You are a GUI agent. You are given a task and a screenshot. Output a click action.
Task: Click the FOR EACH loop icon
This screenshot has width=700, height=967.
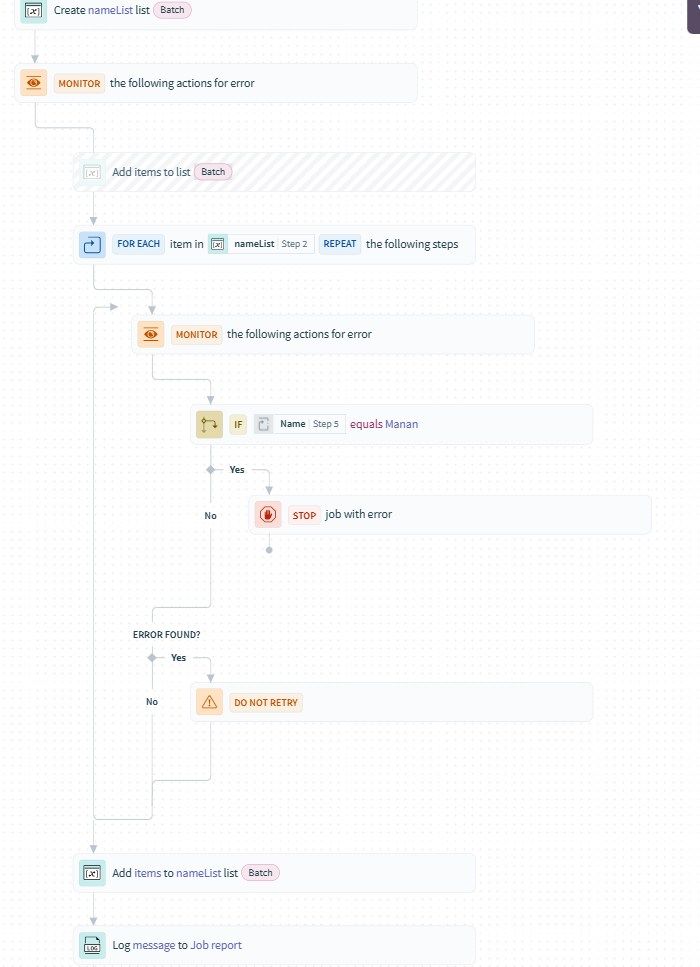[92, 244]
